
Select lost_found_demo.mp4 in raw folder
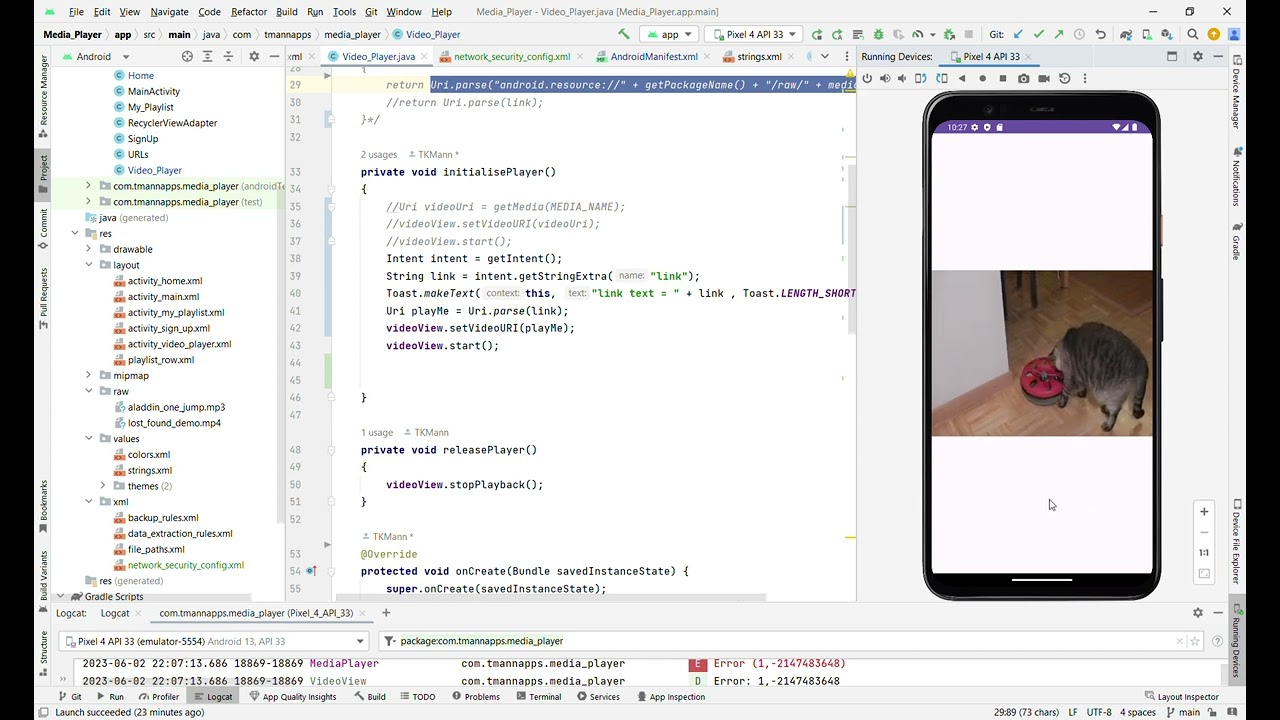174,423
